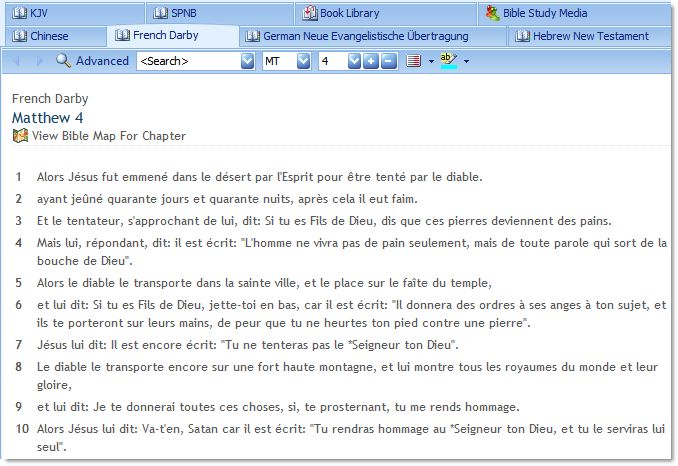Go to previous chapter with minus button
Viewport: 678px width, 466px height.
pos(389,61)
